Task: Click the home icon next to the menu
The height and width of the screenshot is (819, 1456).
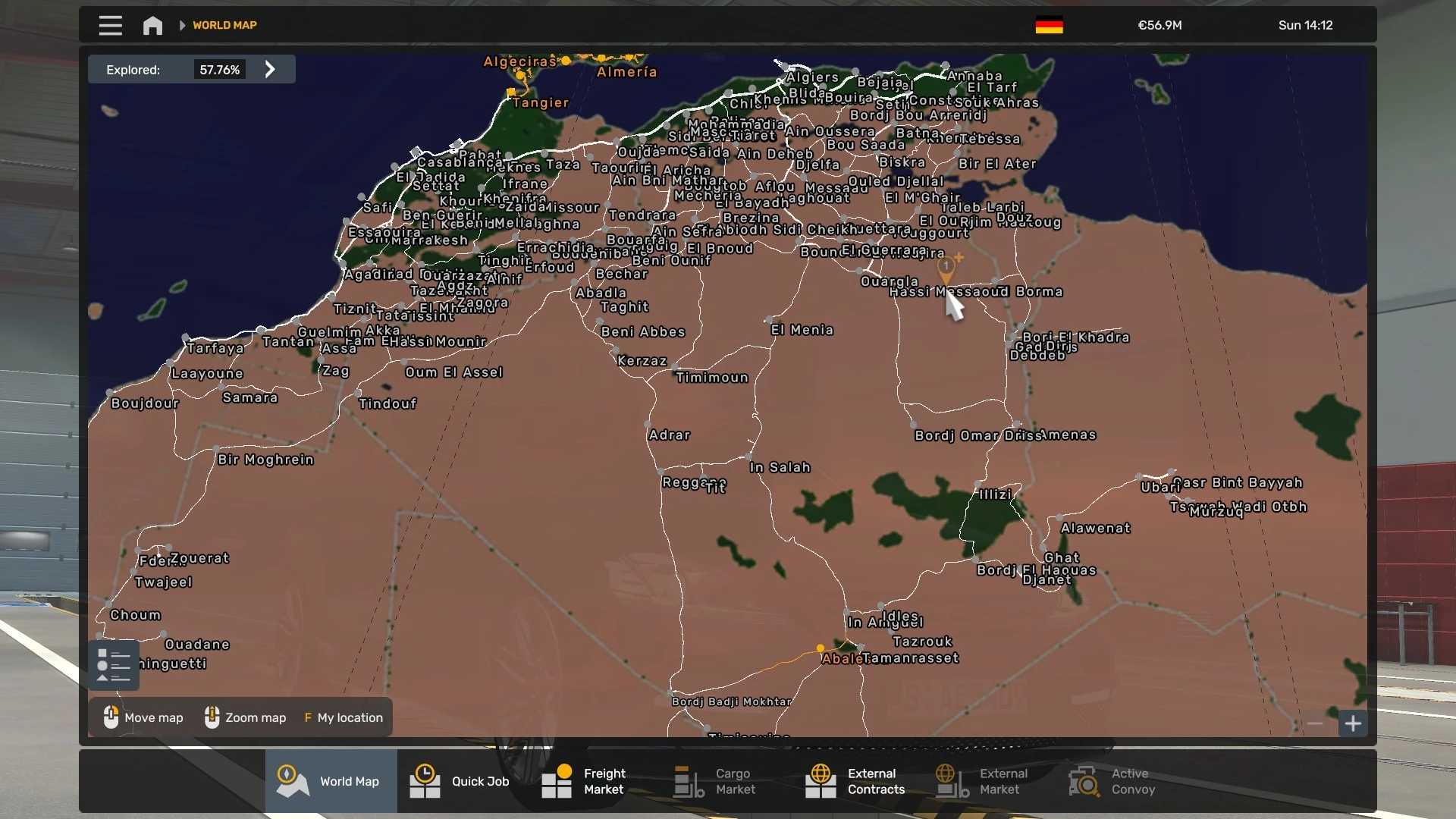Action: click(152, 25)
